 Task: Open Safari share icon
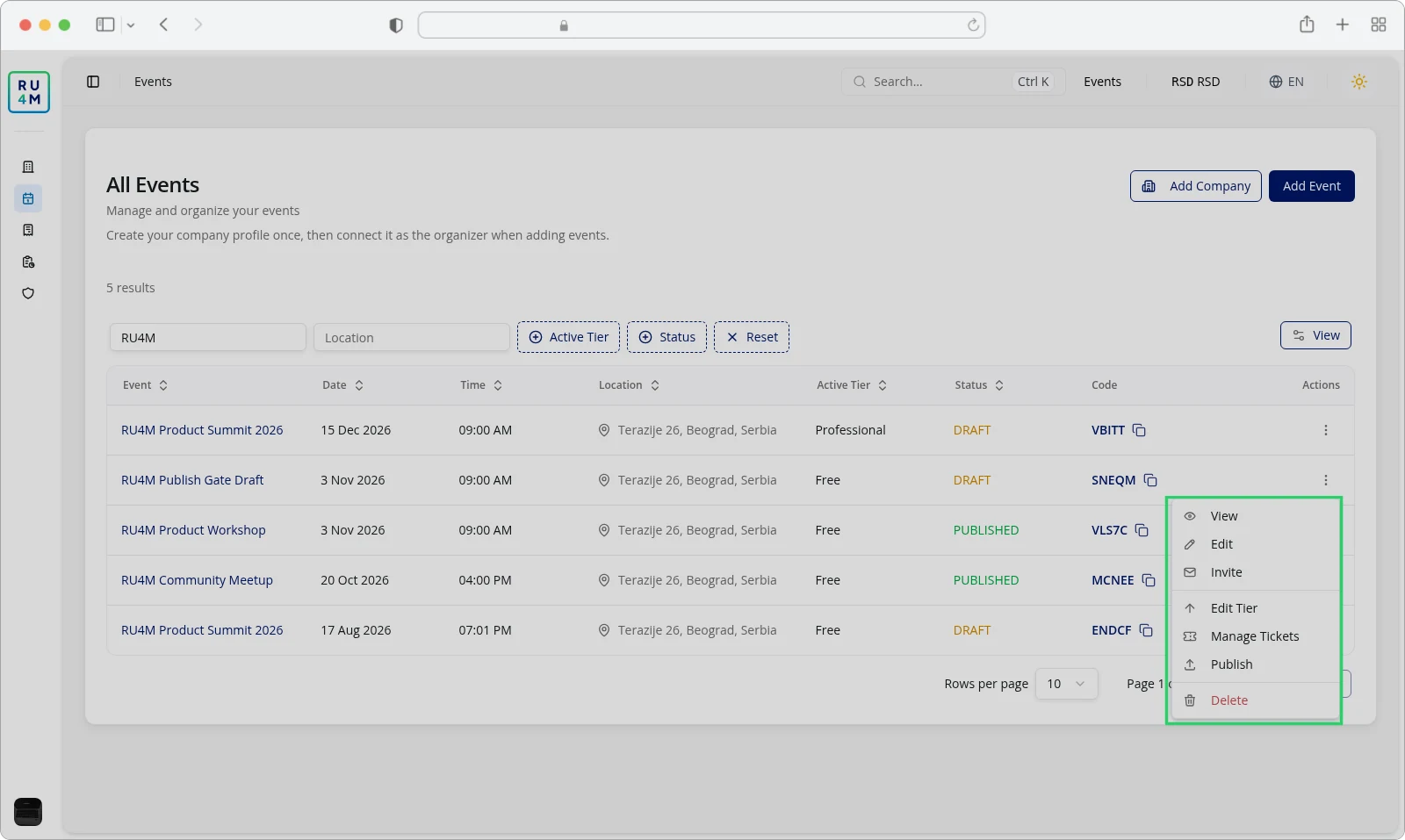1307,25
